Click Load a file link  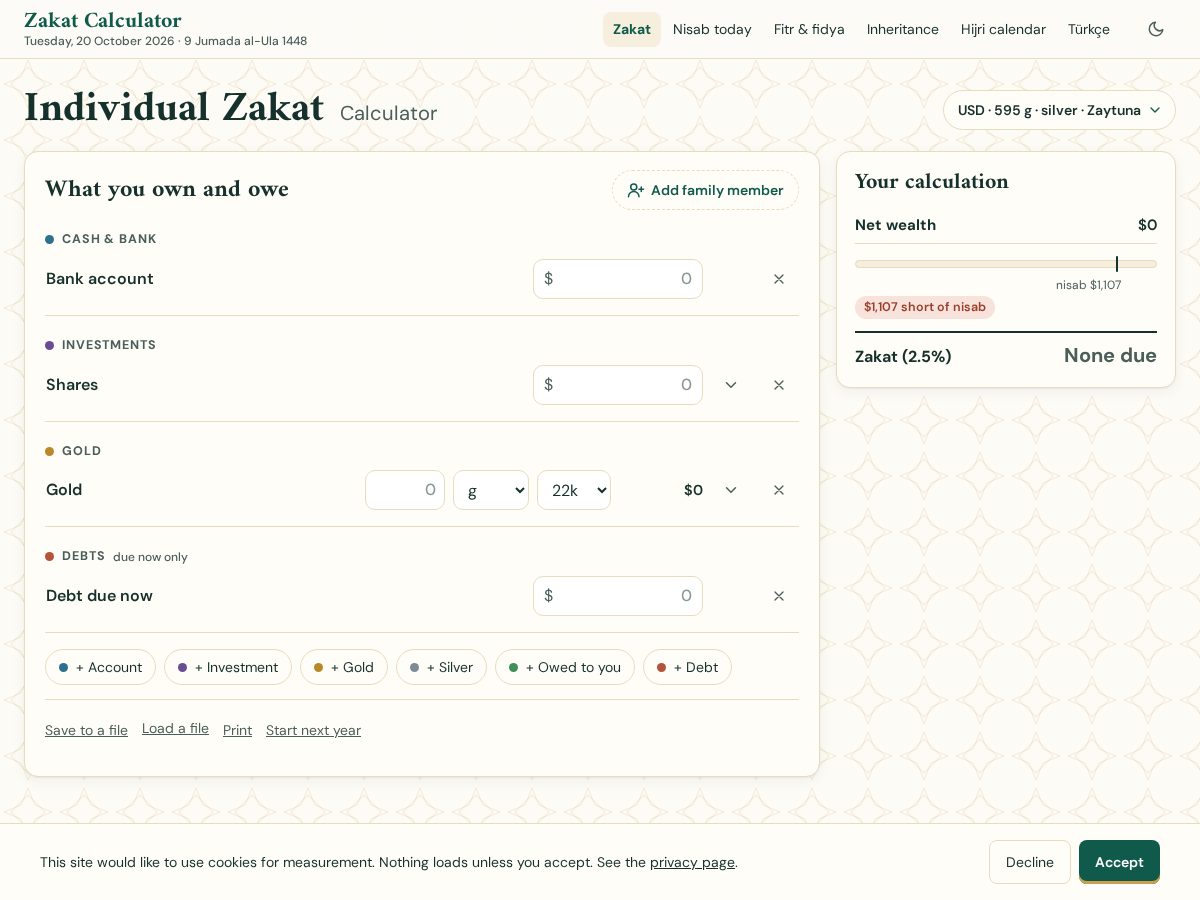pos(175,728)
